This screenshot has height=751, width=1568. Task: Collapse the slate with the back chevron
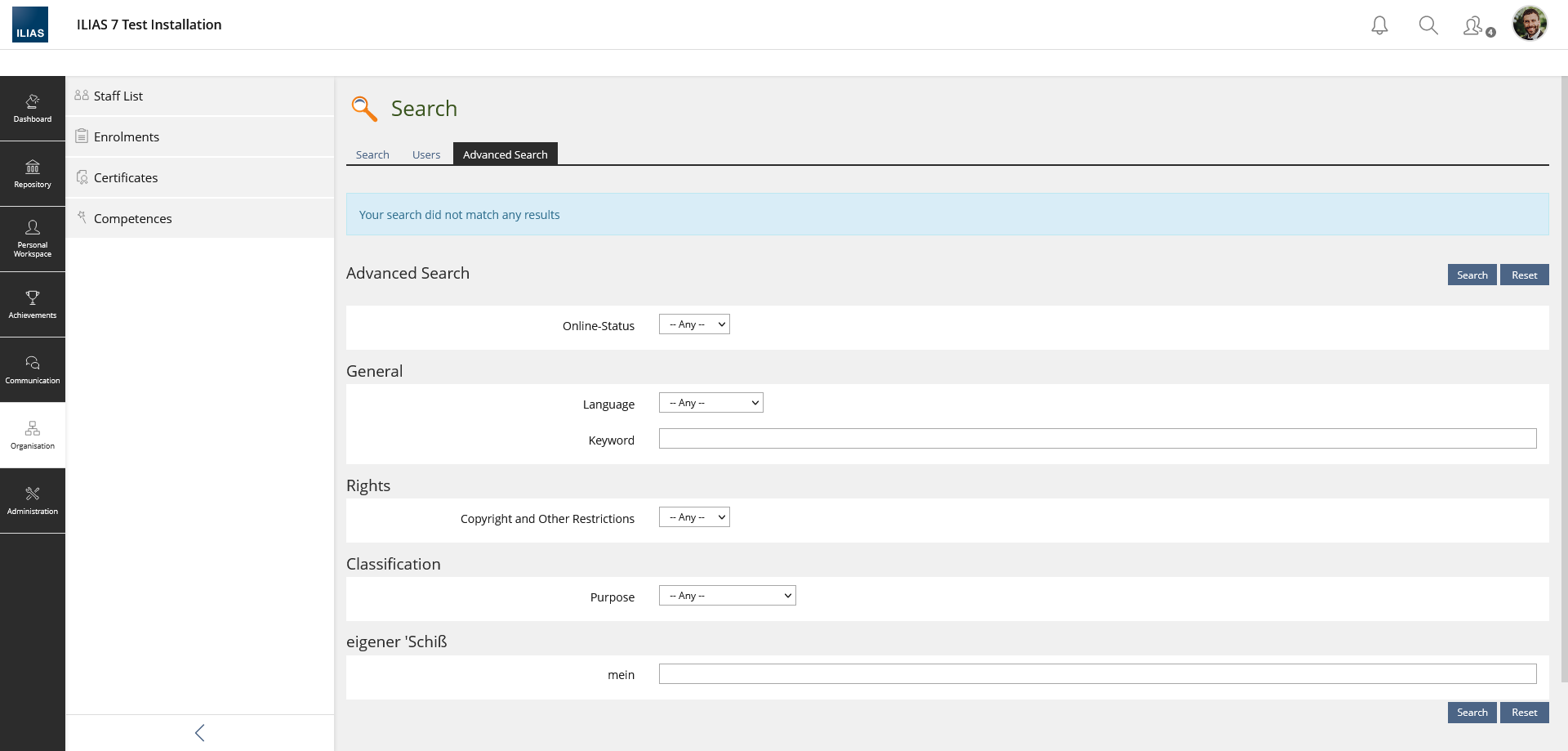[200, 733]
